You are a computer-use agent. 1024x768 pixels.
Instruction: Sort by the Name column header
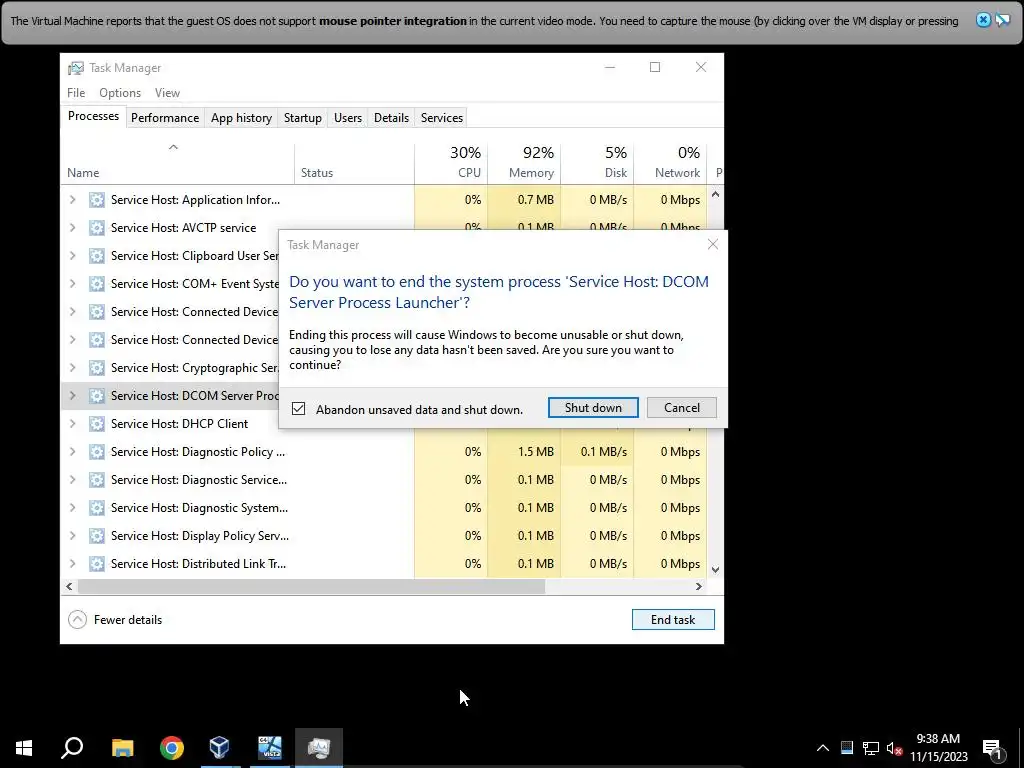click(x=178, y=163)
